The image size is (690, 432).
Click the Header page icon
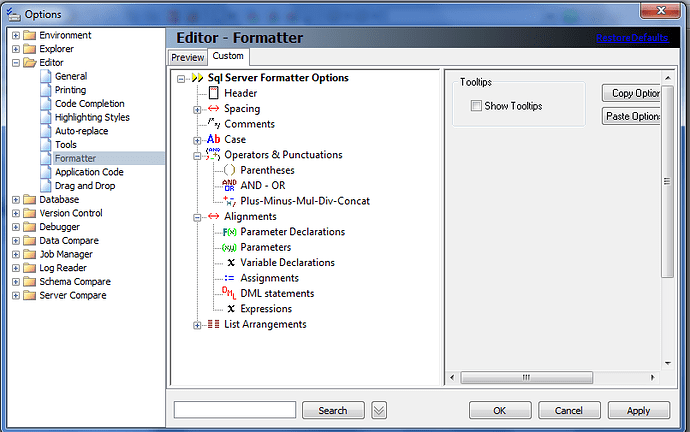tap(213, 93)
